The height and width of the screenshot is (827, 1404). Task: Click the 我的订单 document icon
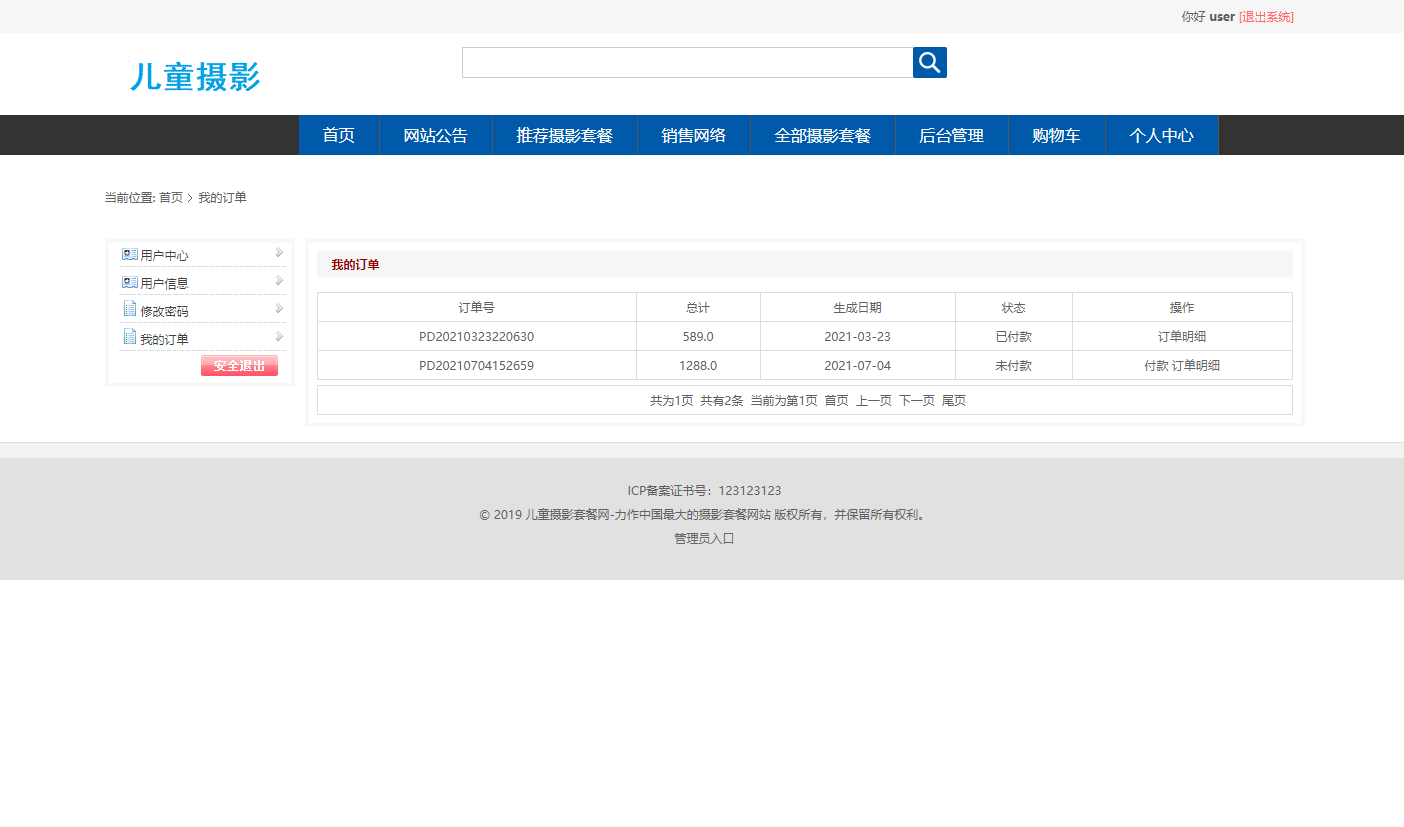point(130,338)
